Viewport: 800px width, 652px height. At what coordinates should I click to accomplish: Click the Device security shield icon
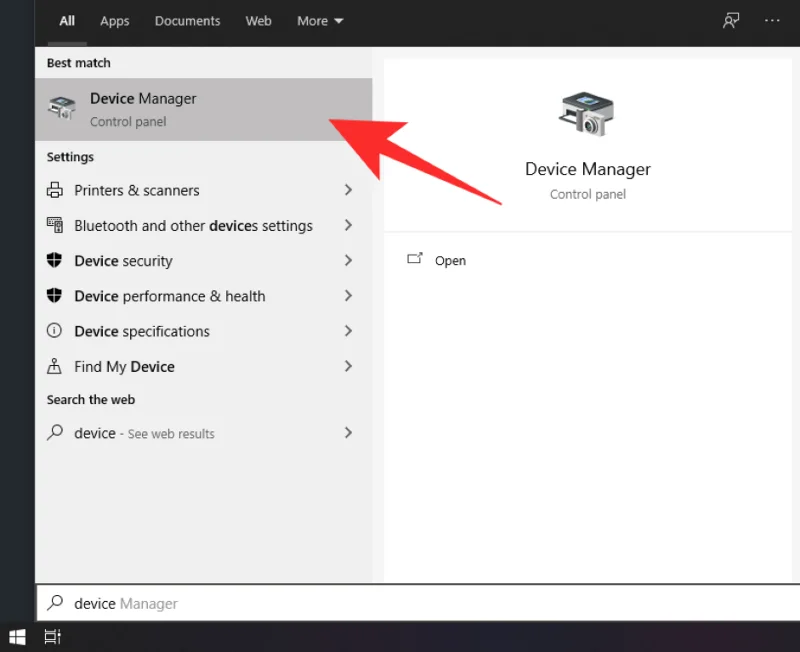[56, 261]
